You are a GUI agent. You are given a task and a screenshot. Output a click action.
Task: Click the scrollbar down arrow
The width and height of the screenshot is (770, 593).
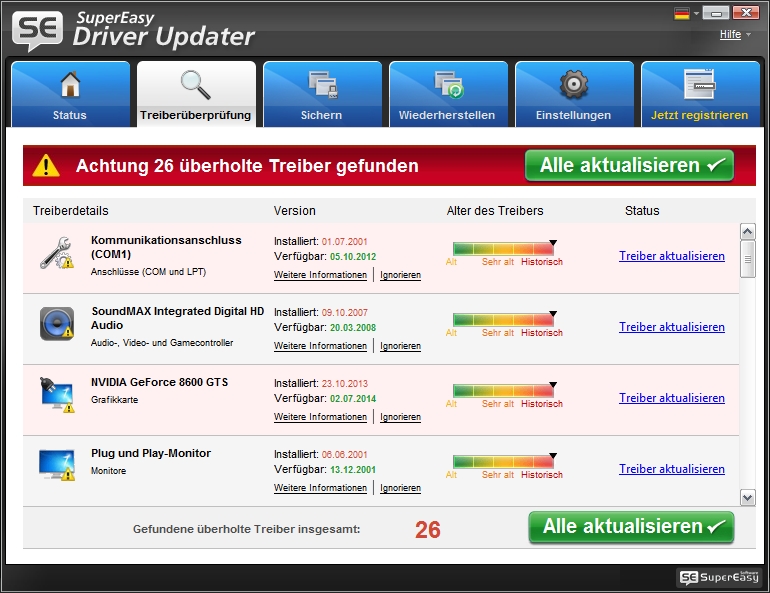747,498
